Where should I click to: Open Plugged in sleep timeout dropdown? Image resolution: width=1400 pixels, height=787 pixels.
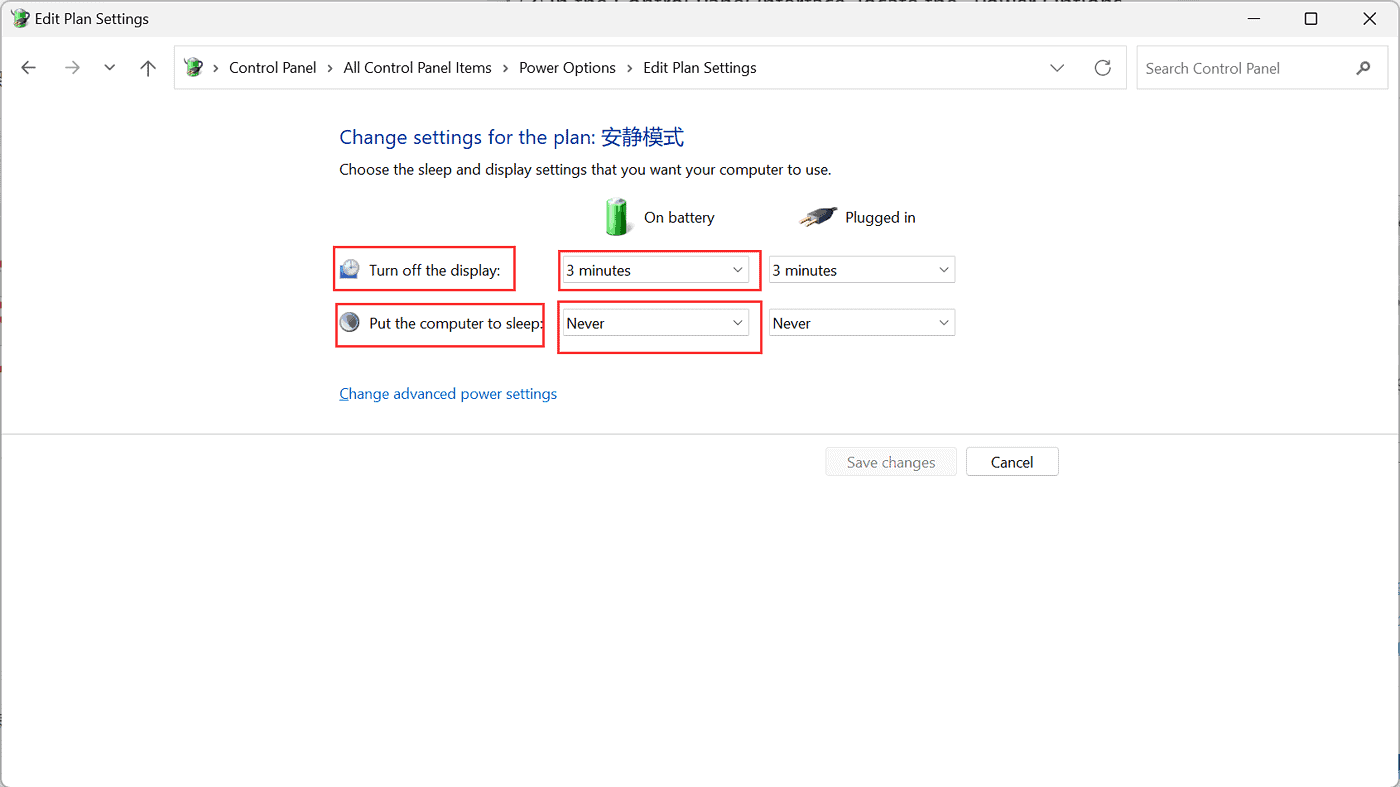(861, 323)
